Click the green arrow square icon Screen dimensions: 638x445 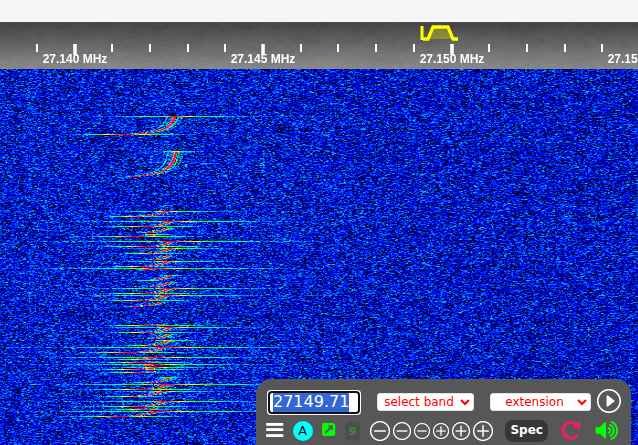point(328,430)
